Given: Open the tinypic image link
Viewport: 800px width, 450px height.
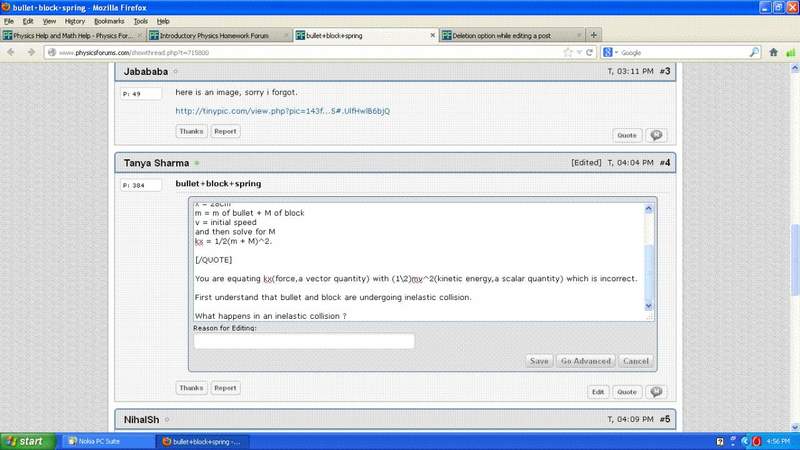Looking at the screenshot, I should point(283,111).
